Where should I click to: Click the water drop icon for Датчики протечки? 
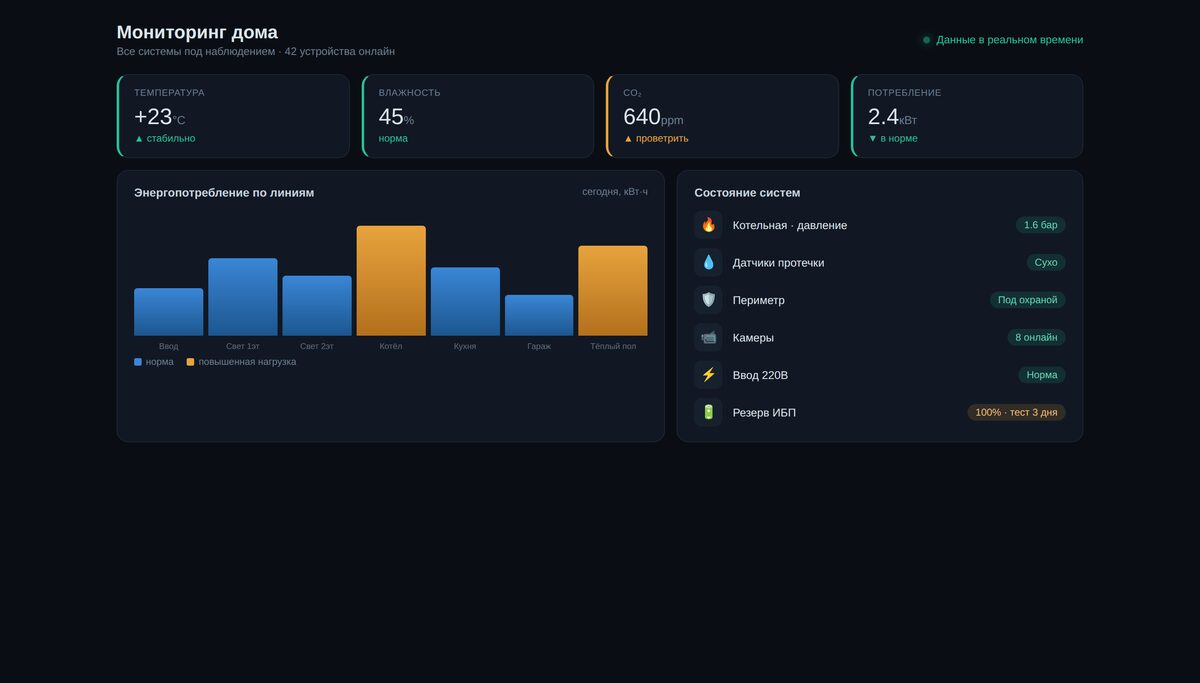(x=708, y=262)
